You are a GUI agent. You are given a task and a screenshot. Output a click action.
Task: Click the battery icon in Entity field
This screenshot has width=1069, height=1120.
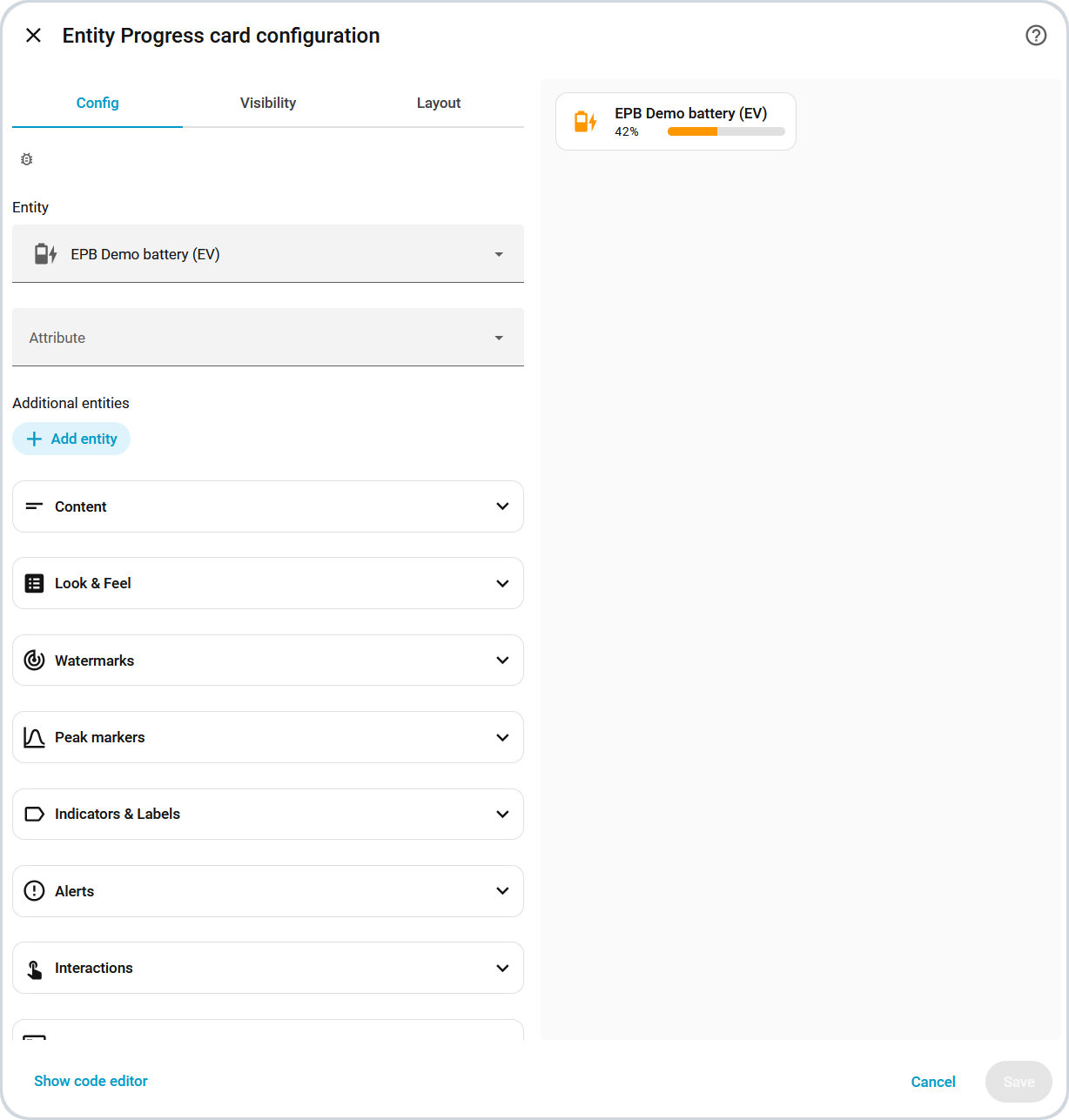pyautogui.click(x=45, y=254)
